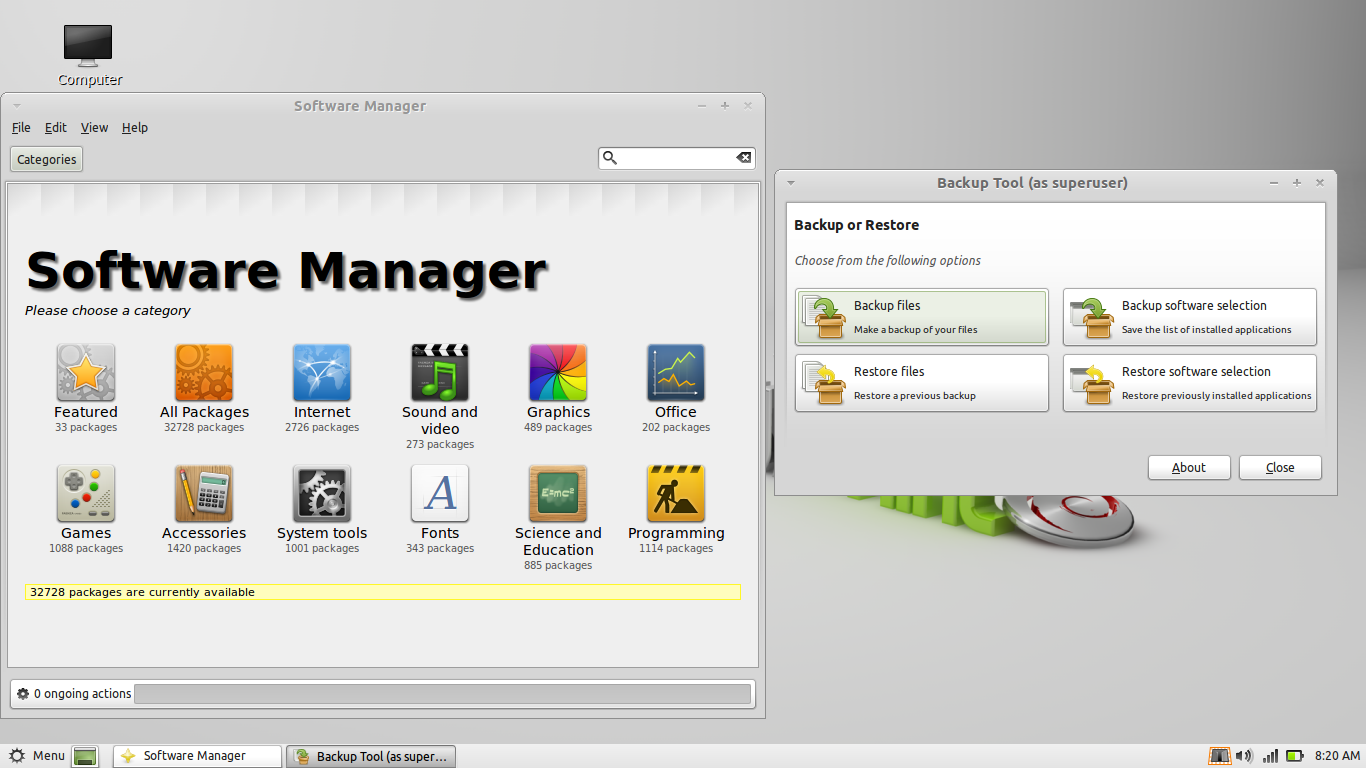
Task: Open the Graphics color wheel icon
Action: pyautogui.click(x=558, y=373)
